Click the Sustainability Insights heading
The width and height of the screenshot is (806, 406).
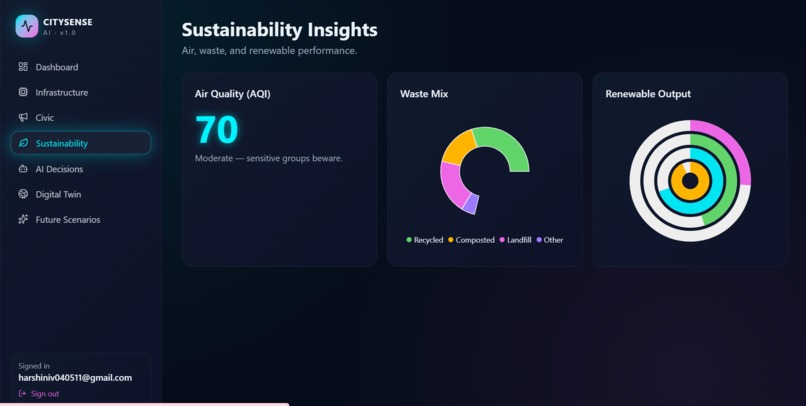(x=280, y=30)
